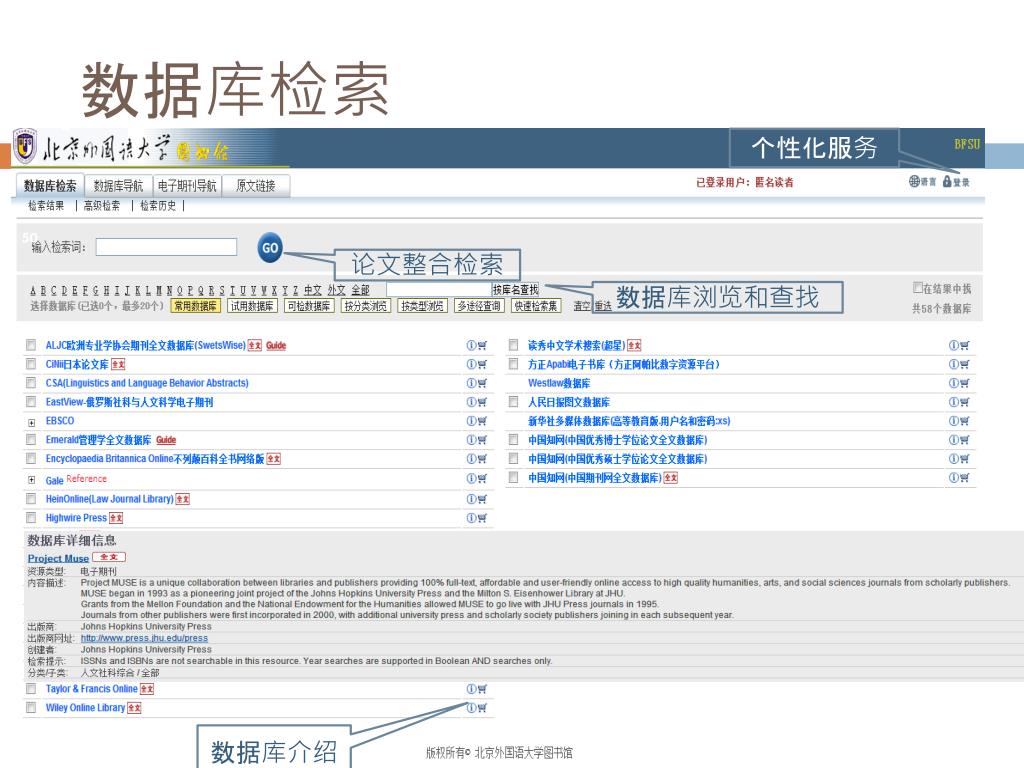This screenshot has width=1024, height=768.
Task: Click cart icon for Highwire Press
Action: 482,518
